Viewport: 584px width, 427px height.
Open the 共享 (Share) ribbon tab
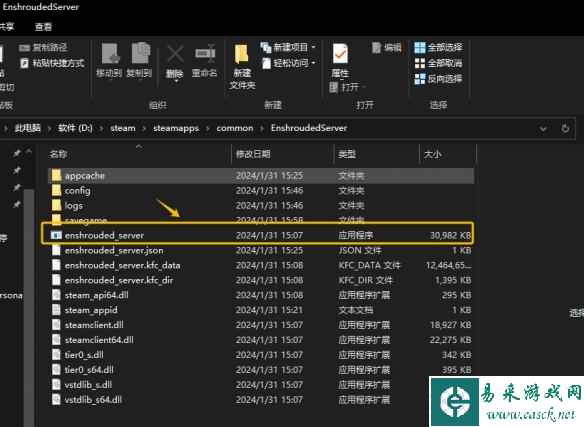[x=7, y=26]
